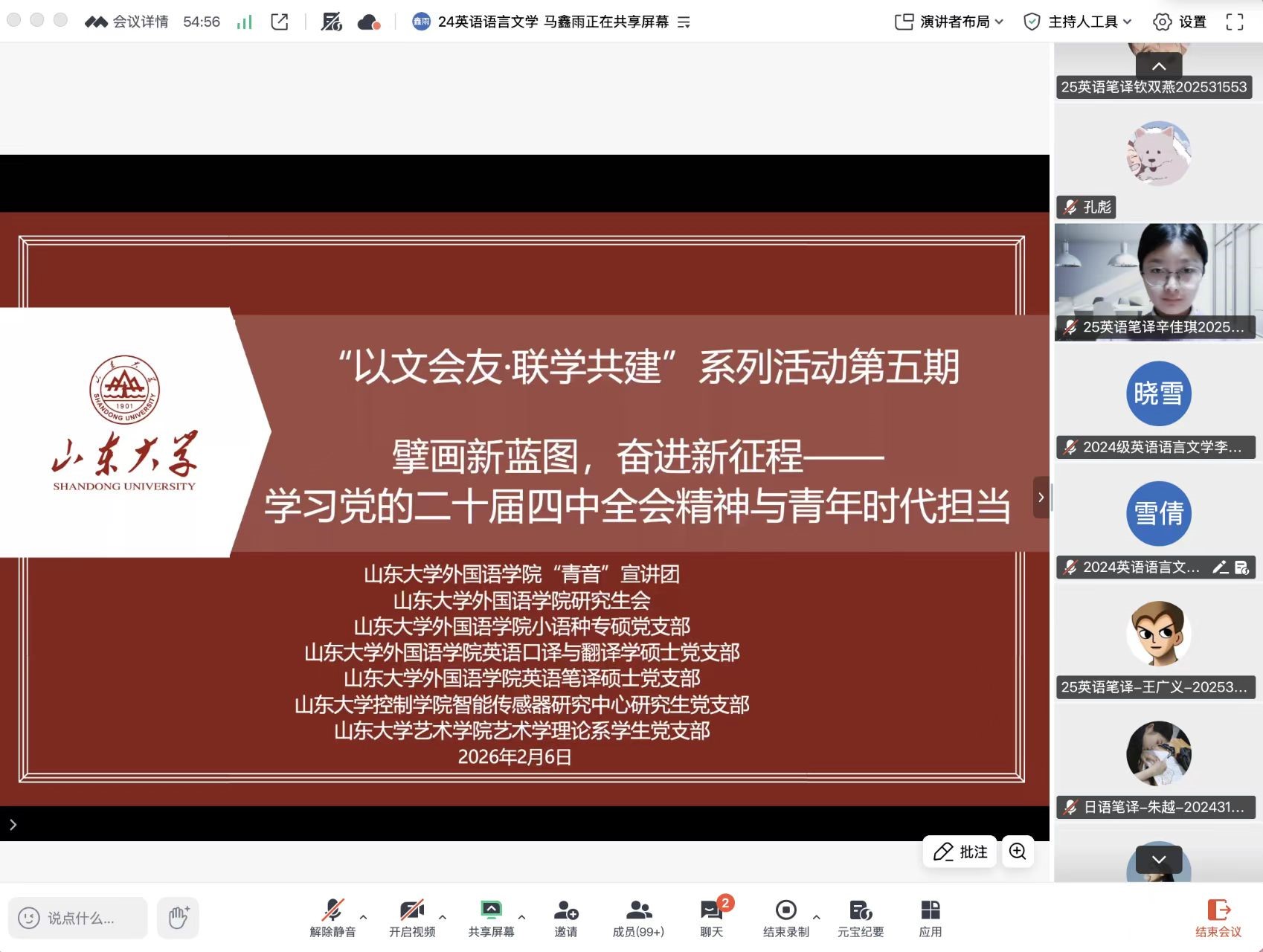
Task: Open the 聊天 chat panel
Action: pos(711,917)
